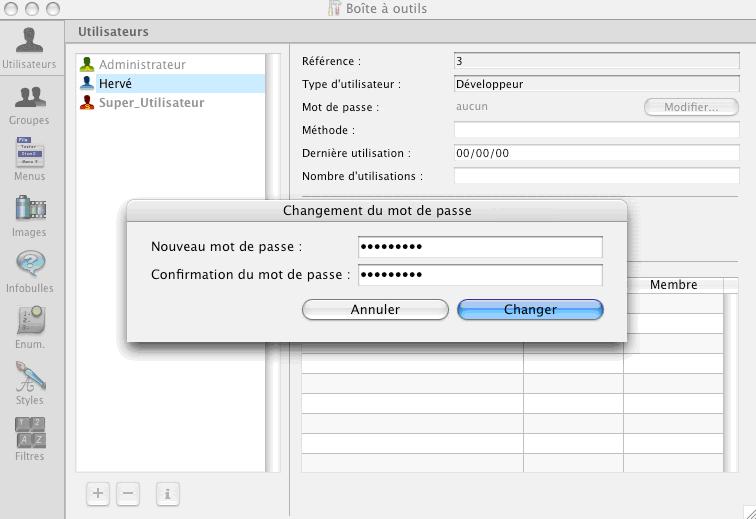The height and width of the screenshot is (519, 756).
Task: Open the Images section icon
Action: (x=30, y=211)
